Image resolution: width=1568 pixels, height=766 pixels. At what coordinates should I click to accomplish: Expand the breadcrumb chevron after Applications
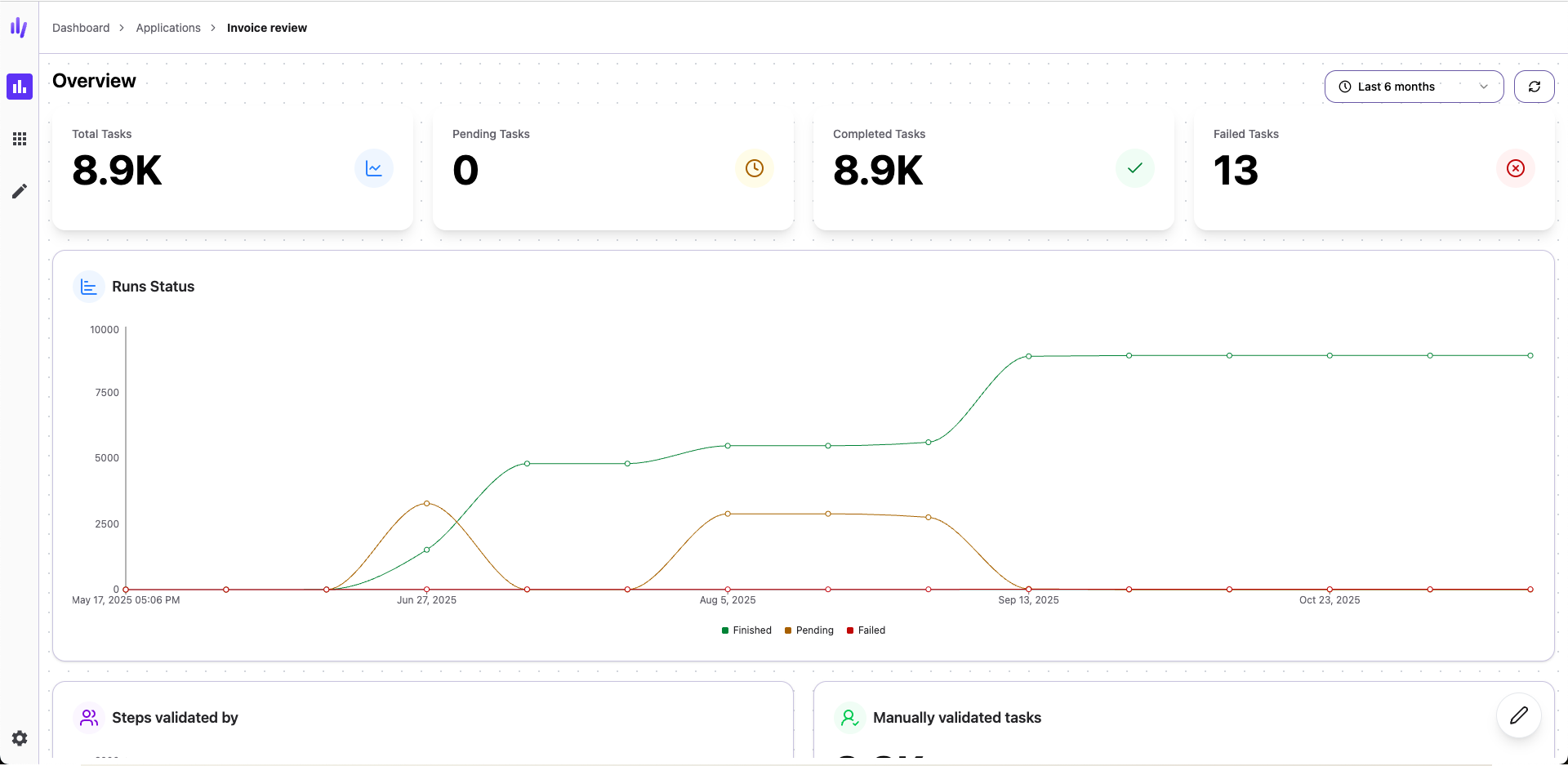(x=212, y=27)
